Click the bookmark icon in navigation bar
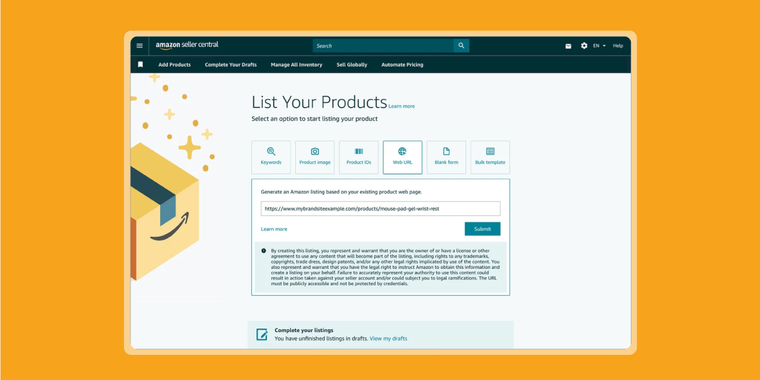The width and height of the screenshot is (760, 380). click(x=141, y=64)
